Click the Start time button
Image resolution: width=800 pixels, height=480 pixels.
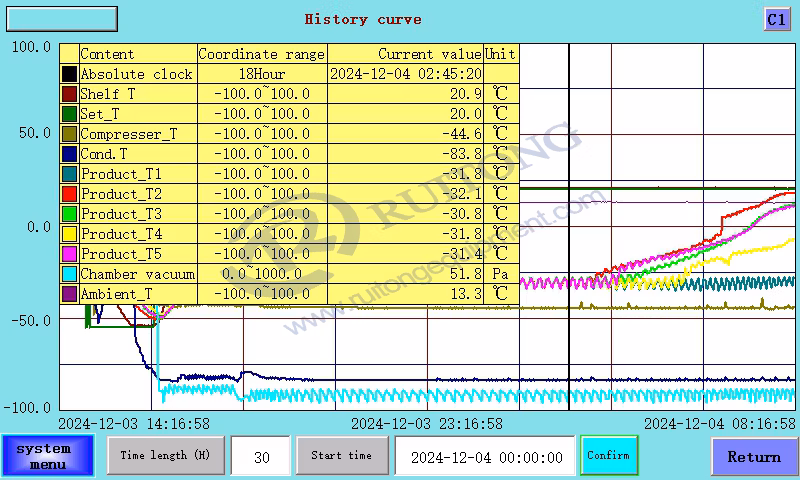[x=341, y=455]
